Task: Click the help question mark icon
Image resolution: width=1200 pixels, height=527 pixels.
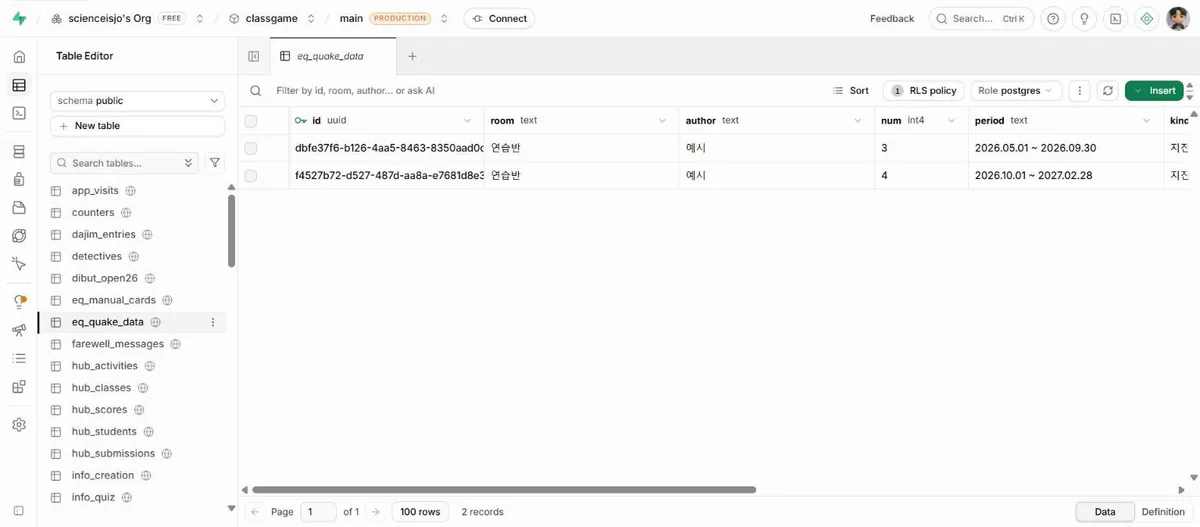Action: point(1052,18)
